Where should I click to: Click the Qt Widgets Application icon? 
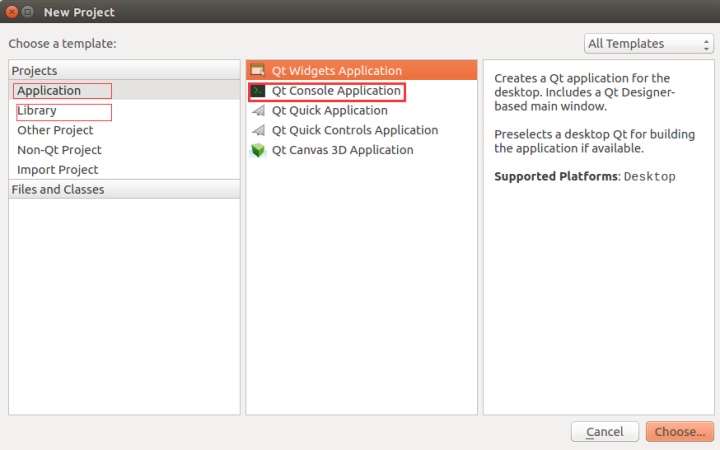click(x=258, y=70)
